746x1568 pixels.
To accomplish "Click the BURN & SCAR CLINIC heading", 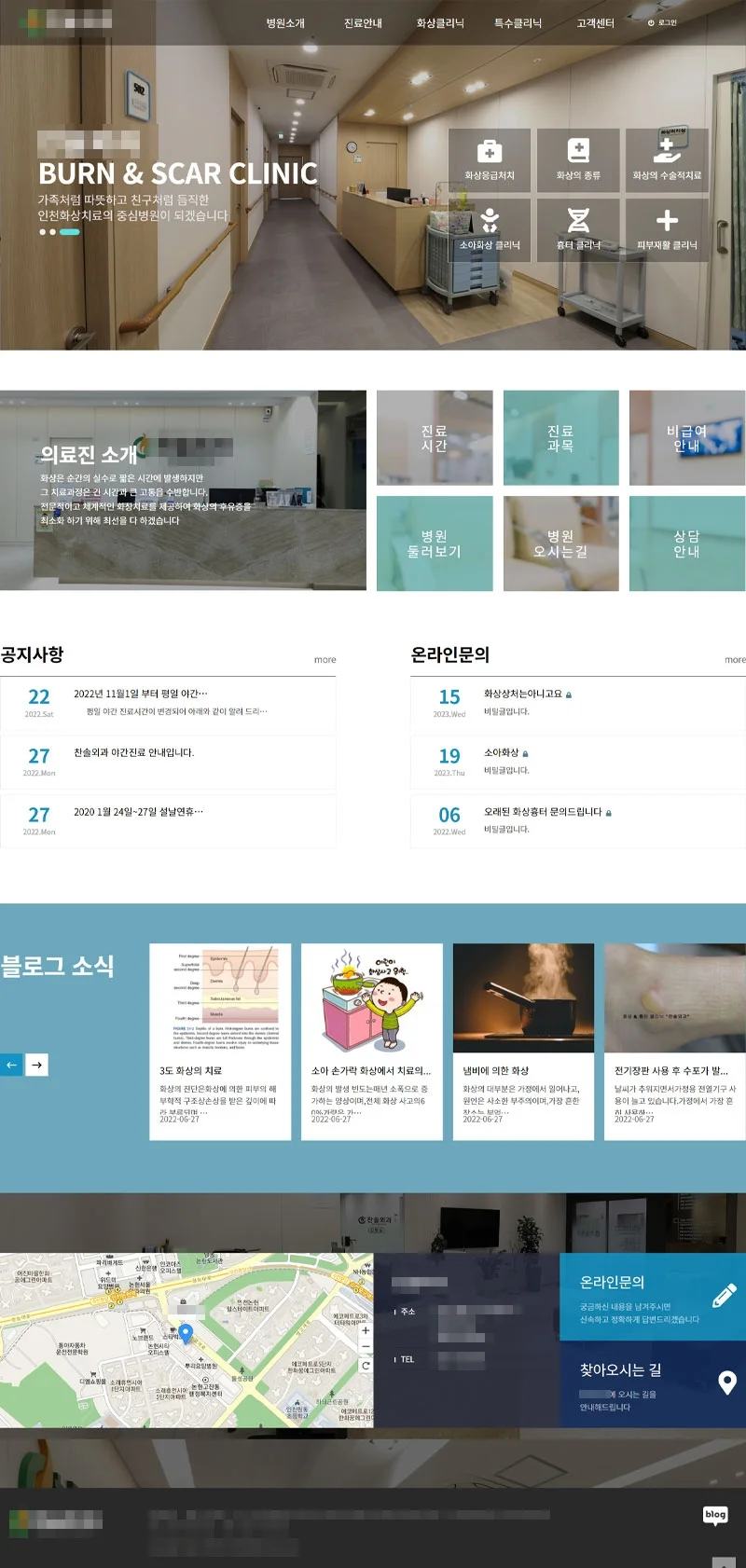I will (177, 173).
